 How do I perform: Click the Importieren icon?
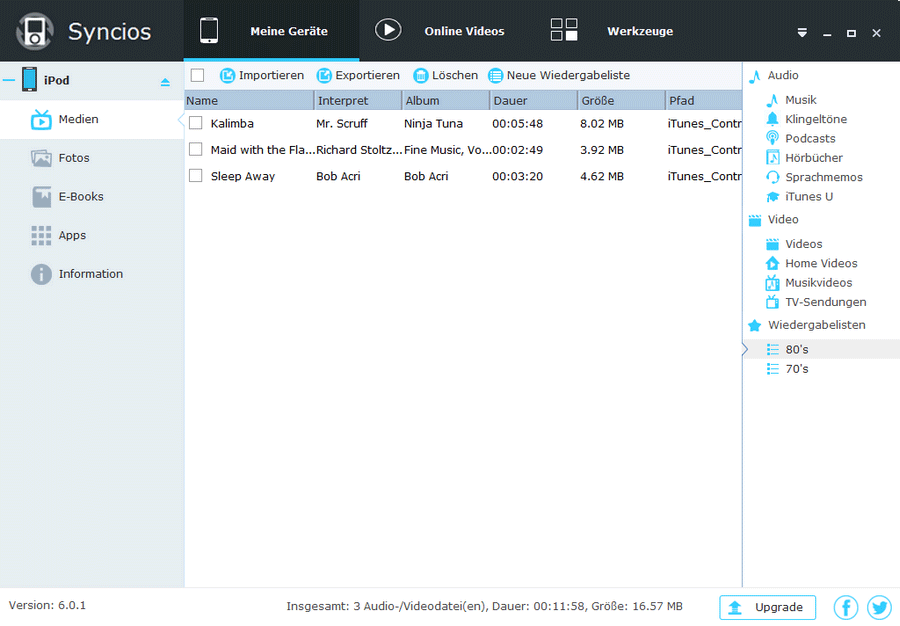tap(227, 76)
